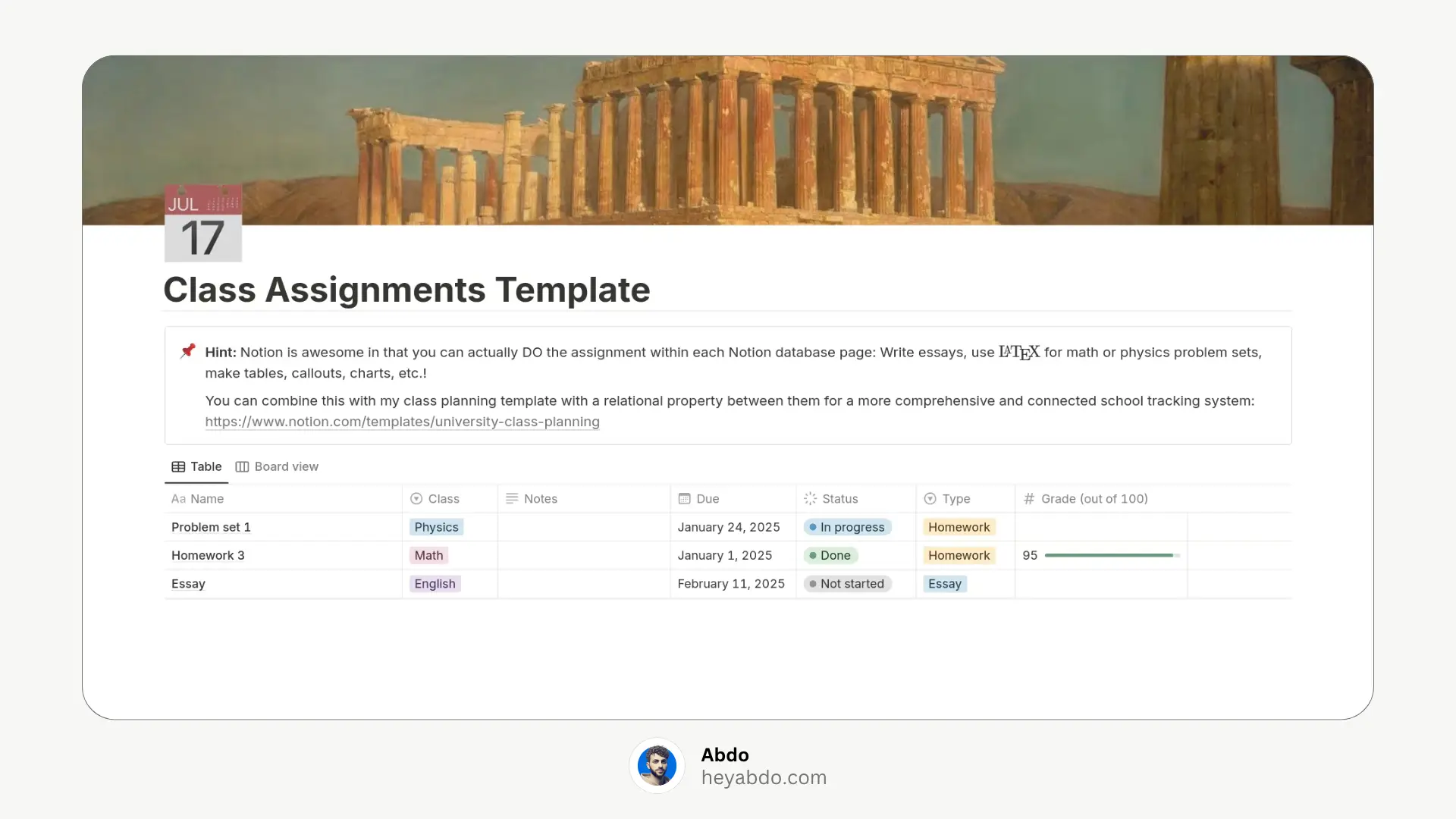1456x819 pixels.
Task: Open the Class column header menu
Action: (x=450, y=499)
